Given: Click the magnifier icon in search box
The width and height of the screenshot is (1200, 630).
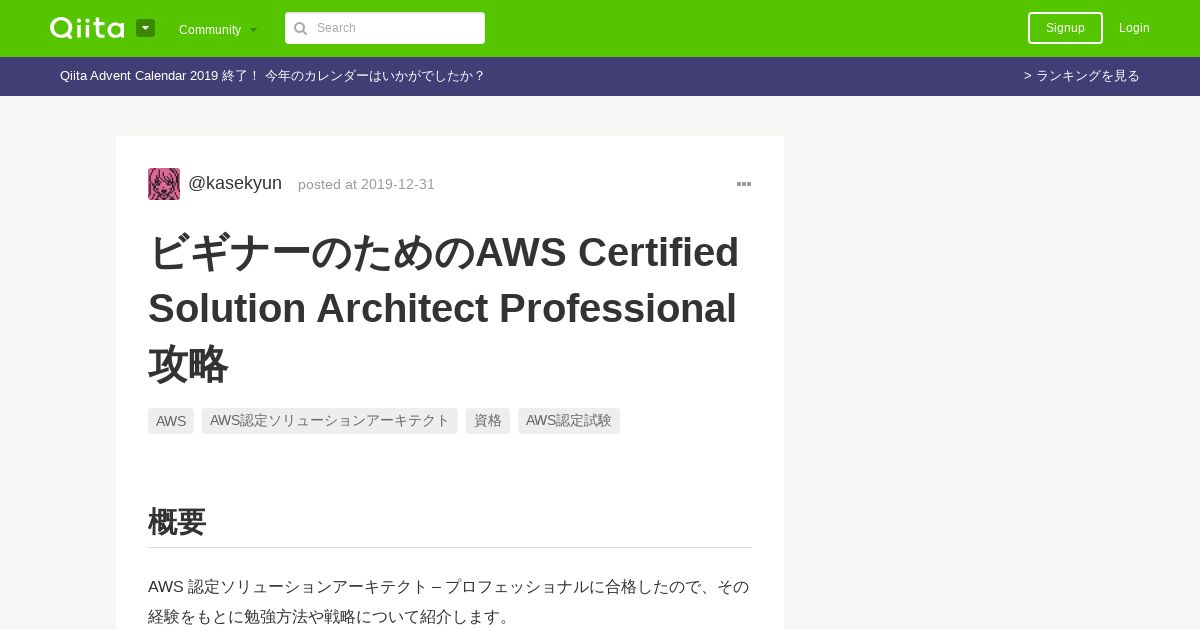Looking at the screenshot, I should point(300,28).
